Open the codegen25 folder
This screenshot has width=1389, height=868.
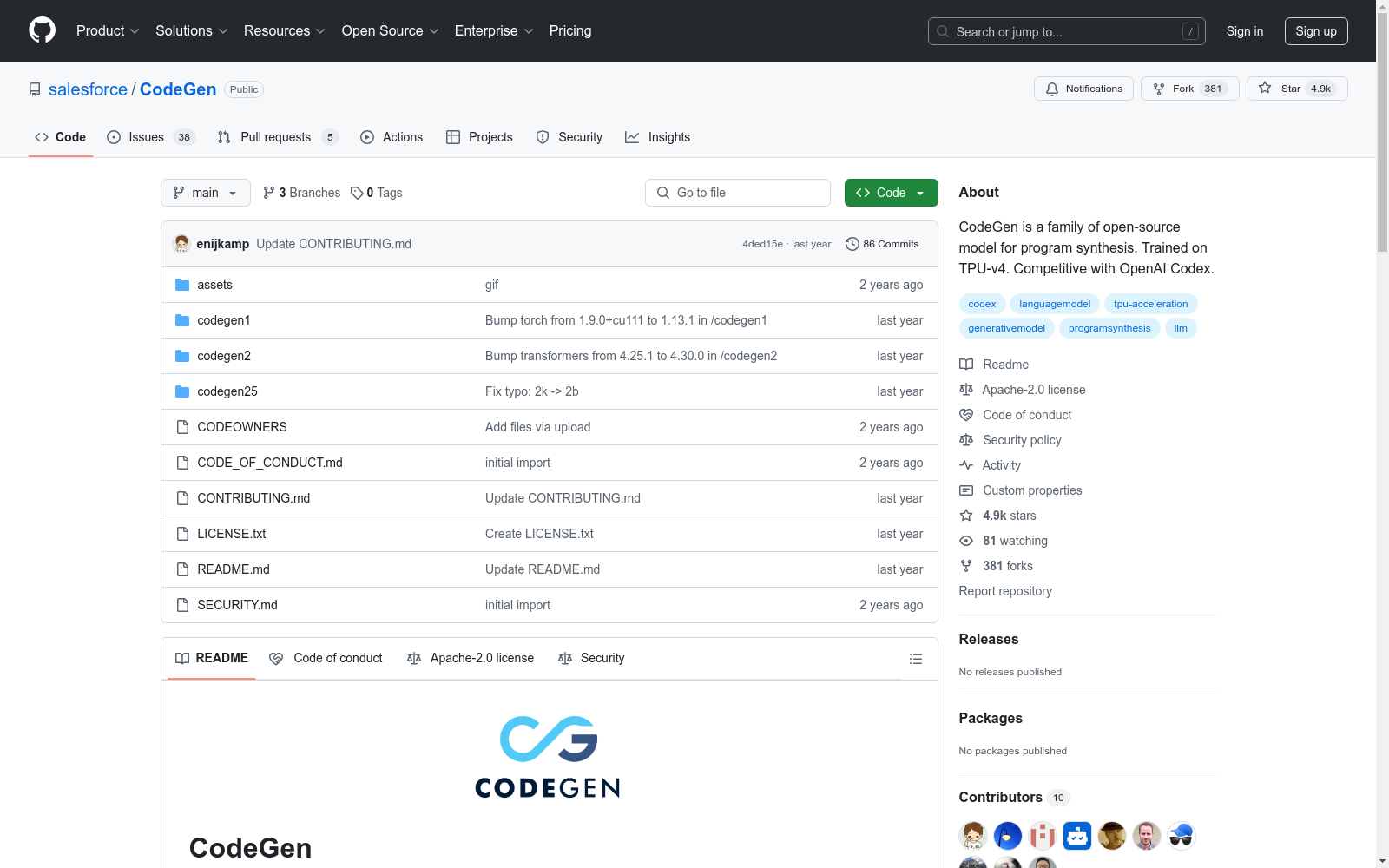tap(227, 391)
